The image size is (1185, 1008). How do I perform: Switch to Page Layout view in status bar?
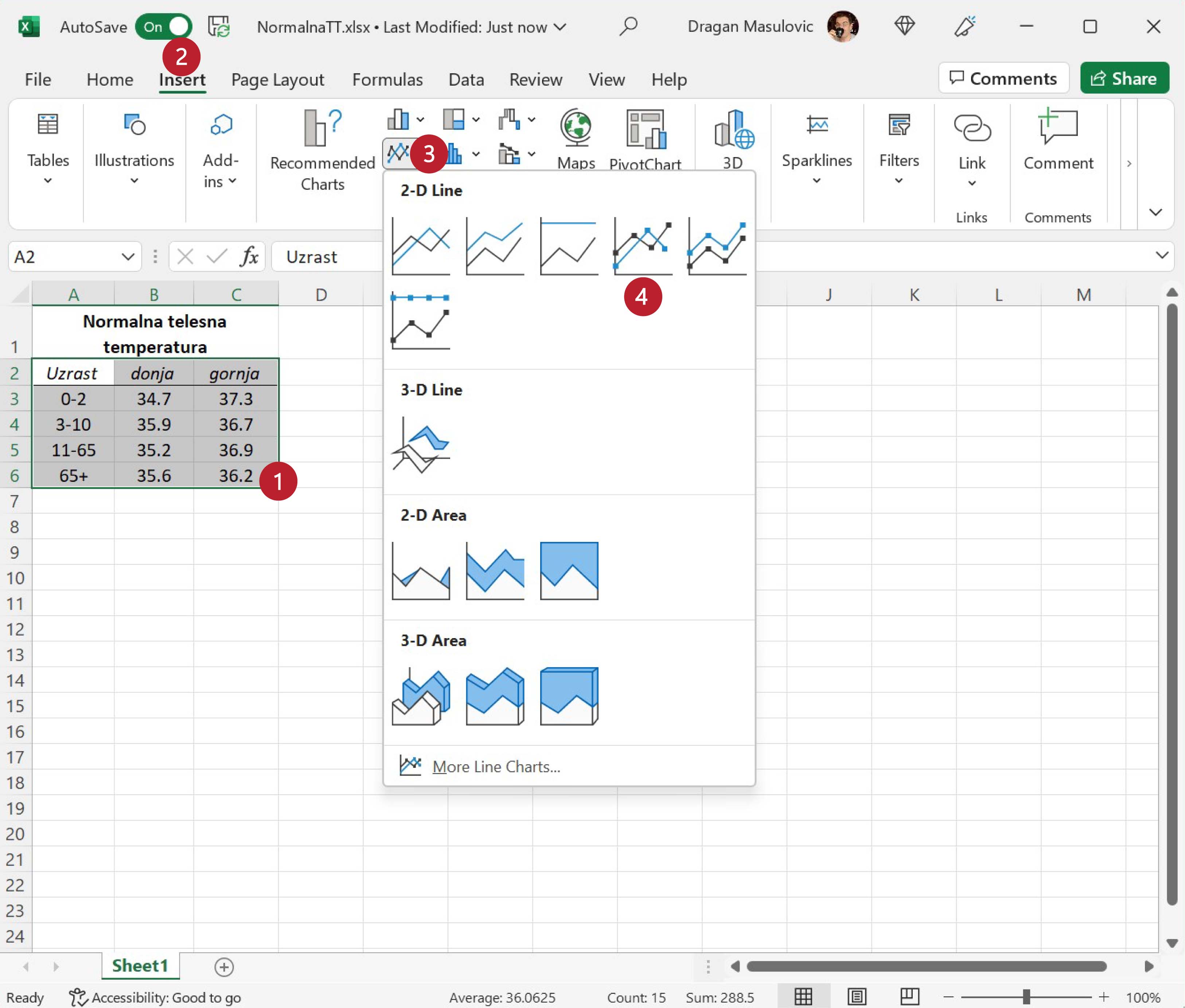point(856,997)
